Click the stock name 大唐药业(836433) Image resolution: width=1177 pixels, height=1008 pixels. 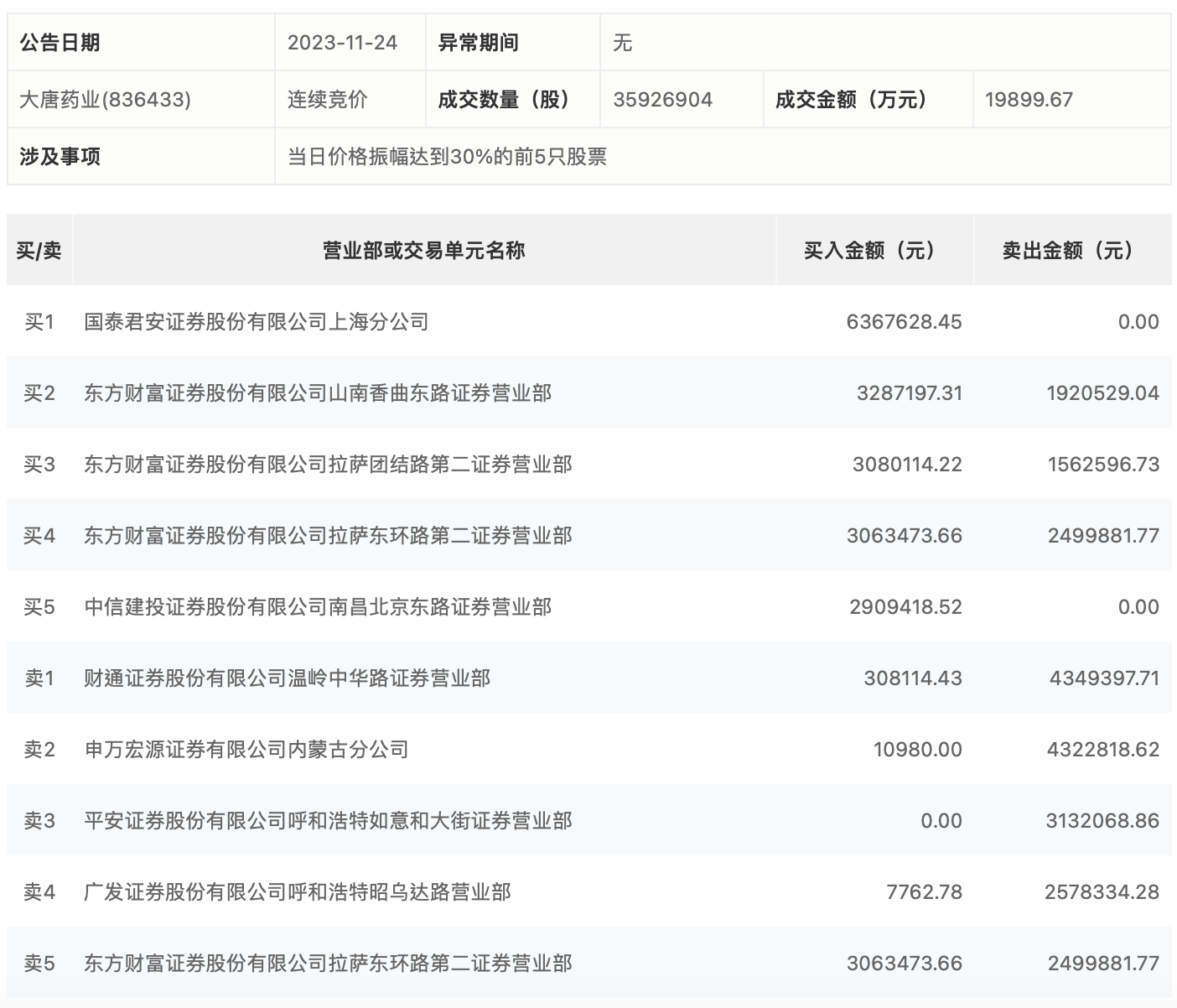(x=106, y=100)
